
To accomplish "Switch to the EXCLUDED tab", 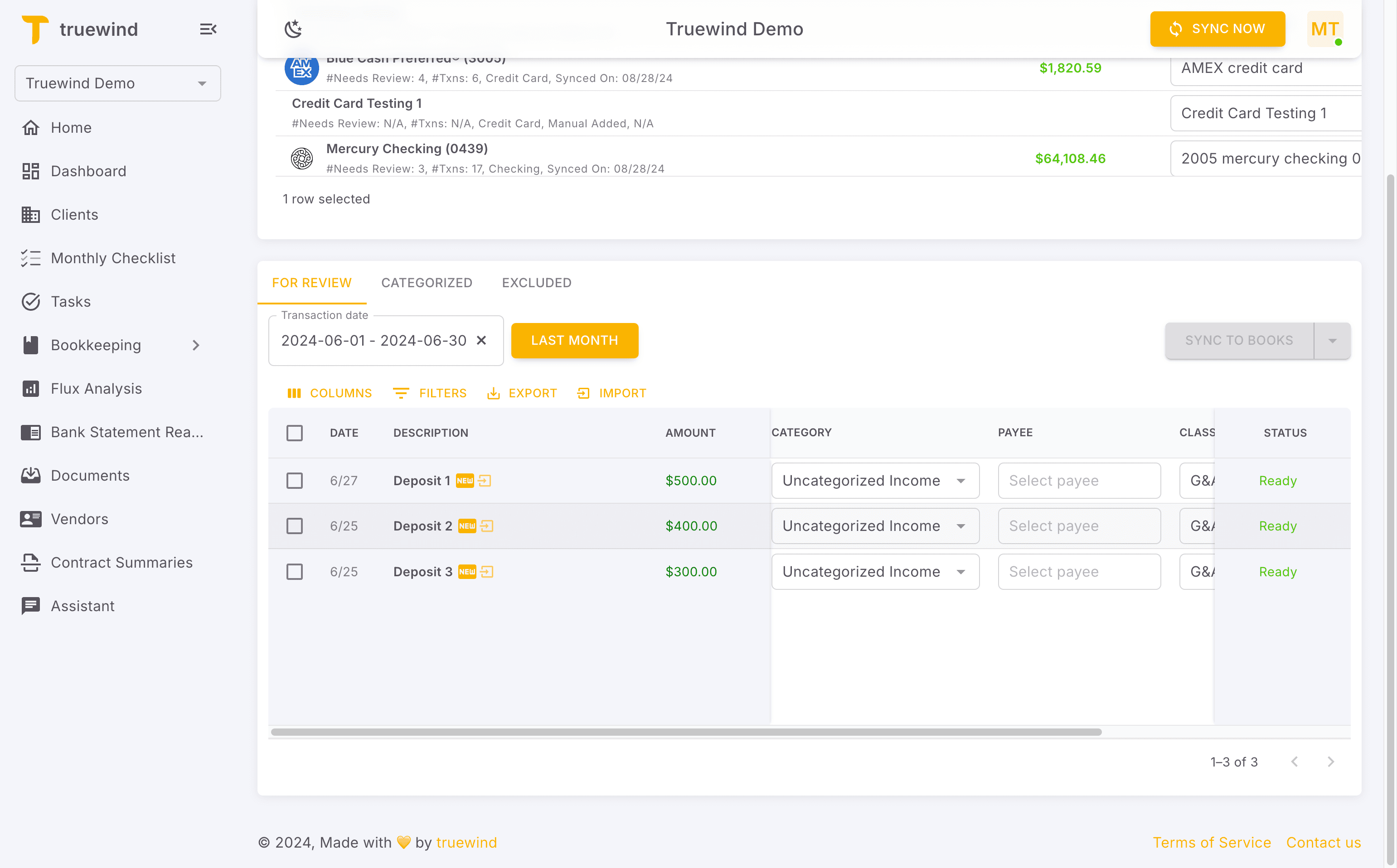I will (x=536, y=282).
